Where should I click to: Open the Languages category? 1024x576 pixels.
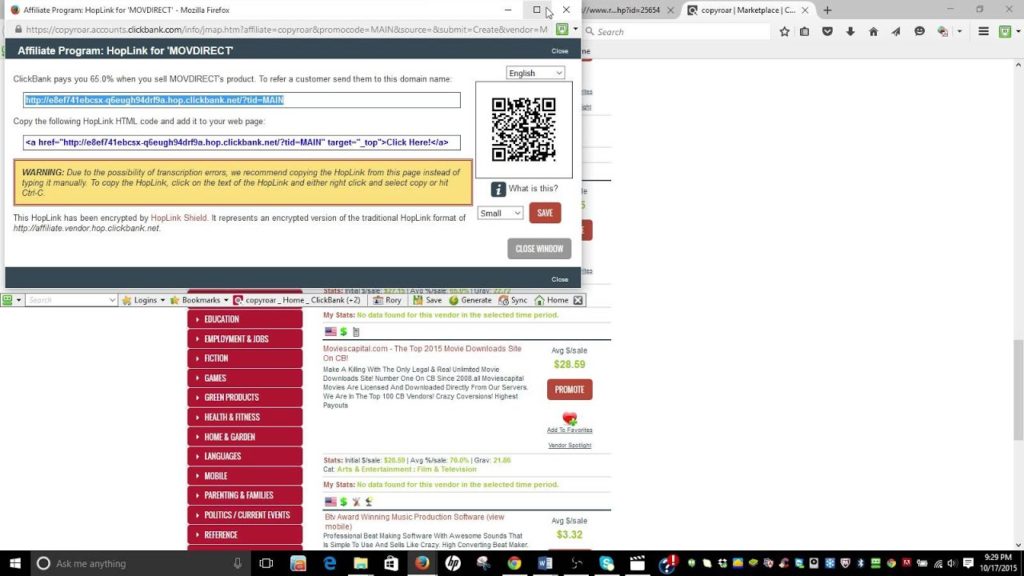245,456
